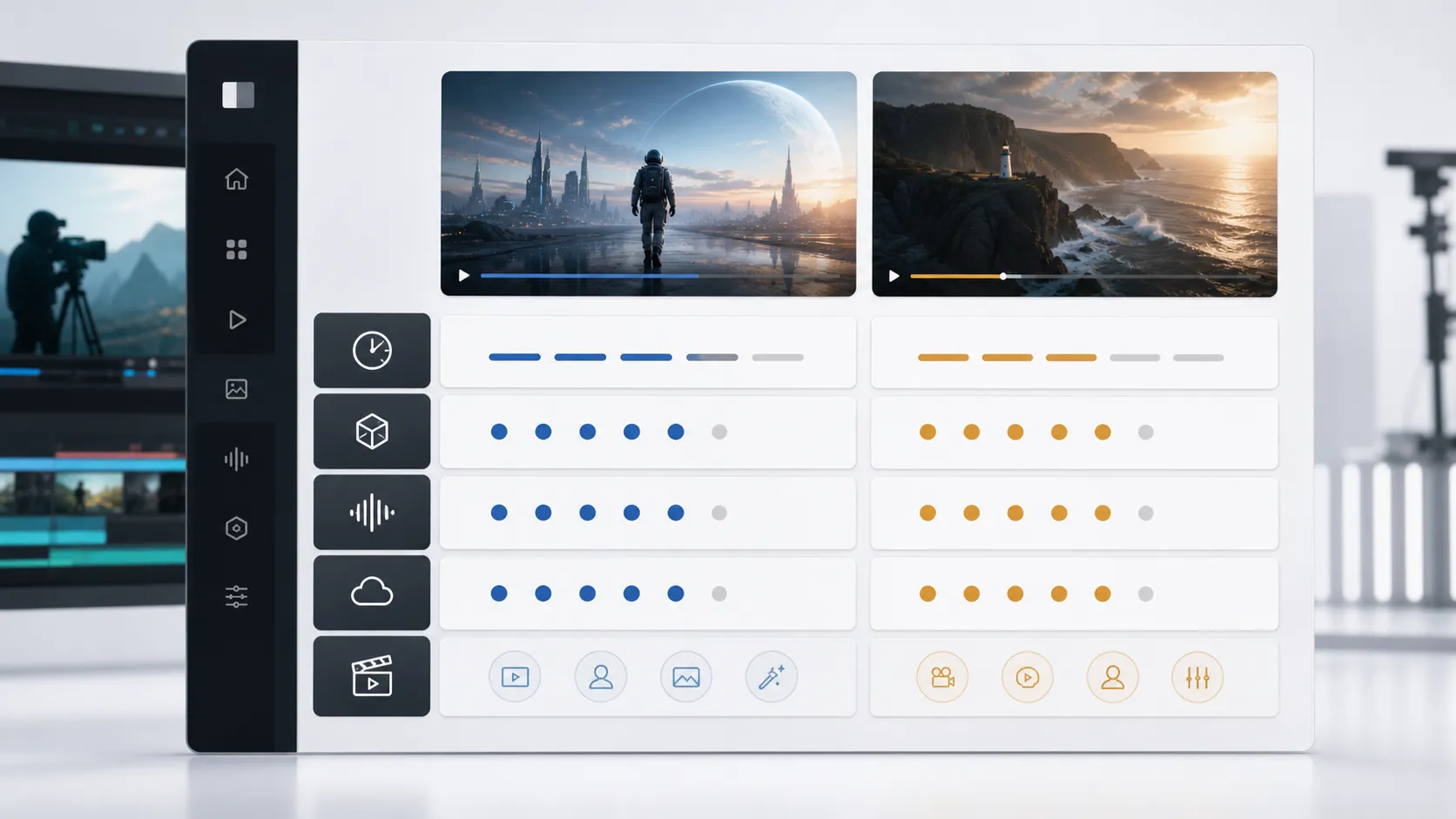Select first blue dot in cube row
This screenshot has width=1456, height=819.
click(x=499, y=432)
